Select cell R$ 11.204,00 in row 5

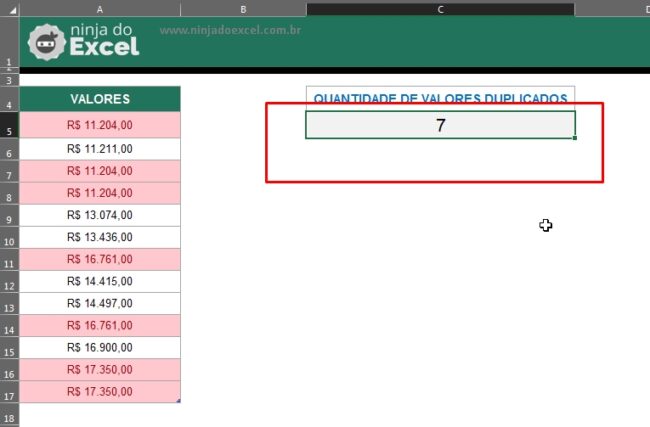tap(100, 125)
